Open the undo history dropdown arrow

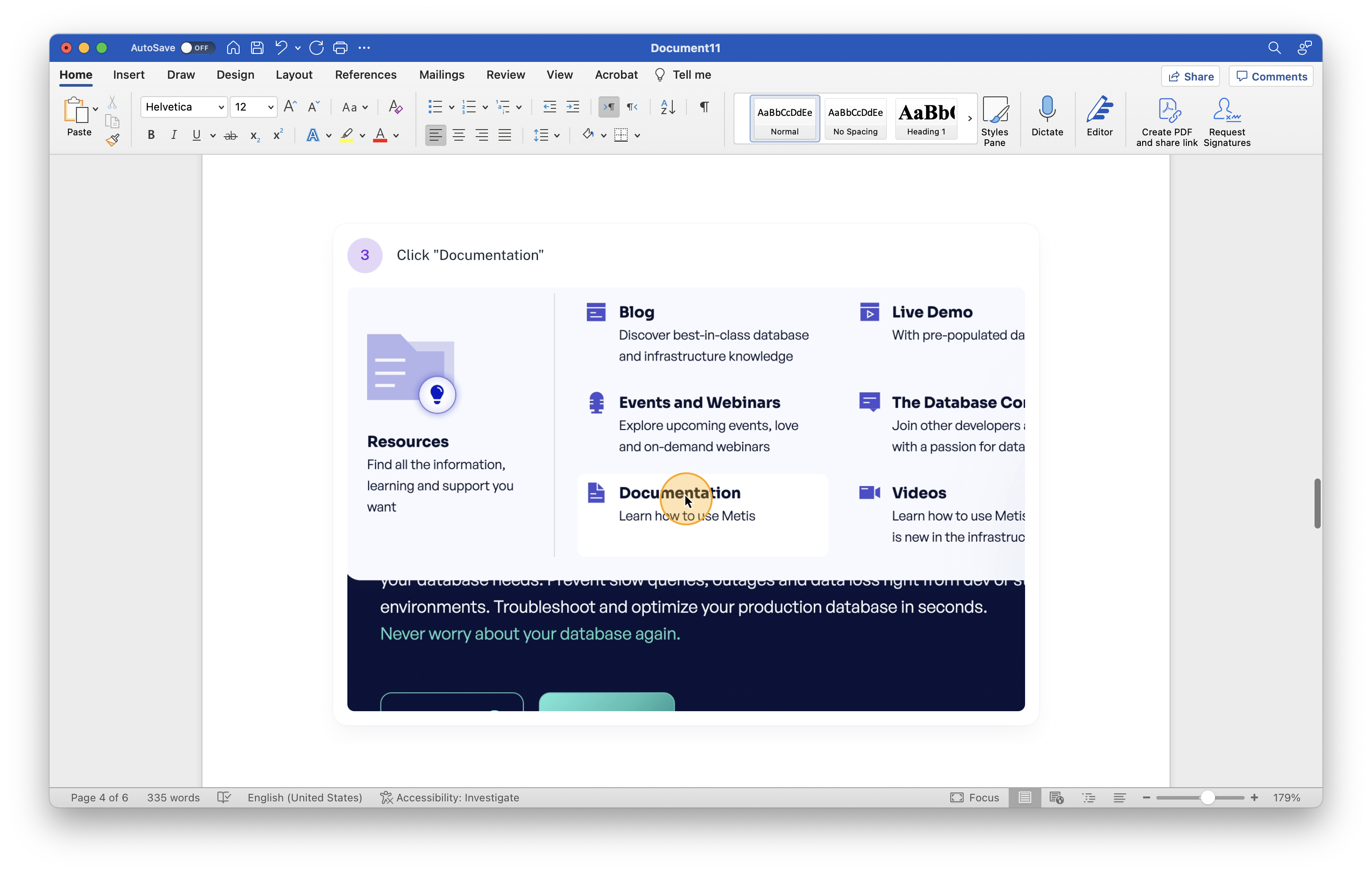click(298, 49)
